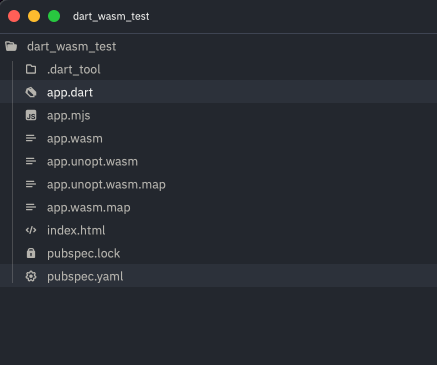The height and width of the screenshot is (365, 437).
Task: Open pubspec.yaml from the project tree
Action: click(x=218, y=276)
